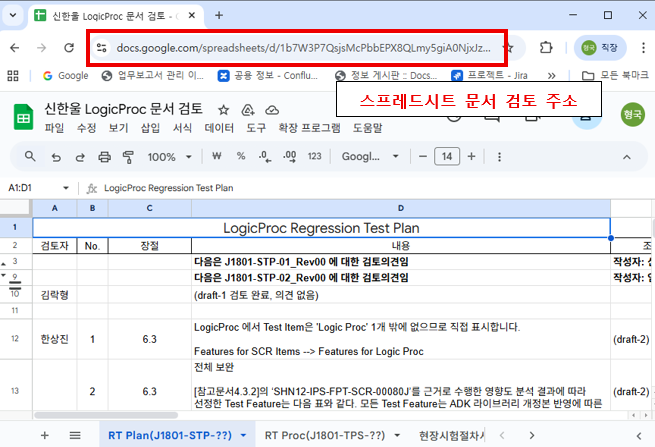Screen dimensions: 655x447
Task: Add a new sheet with the plus button
Action: 44,436
